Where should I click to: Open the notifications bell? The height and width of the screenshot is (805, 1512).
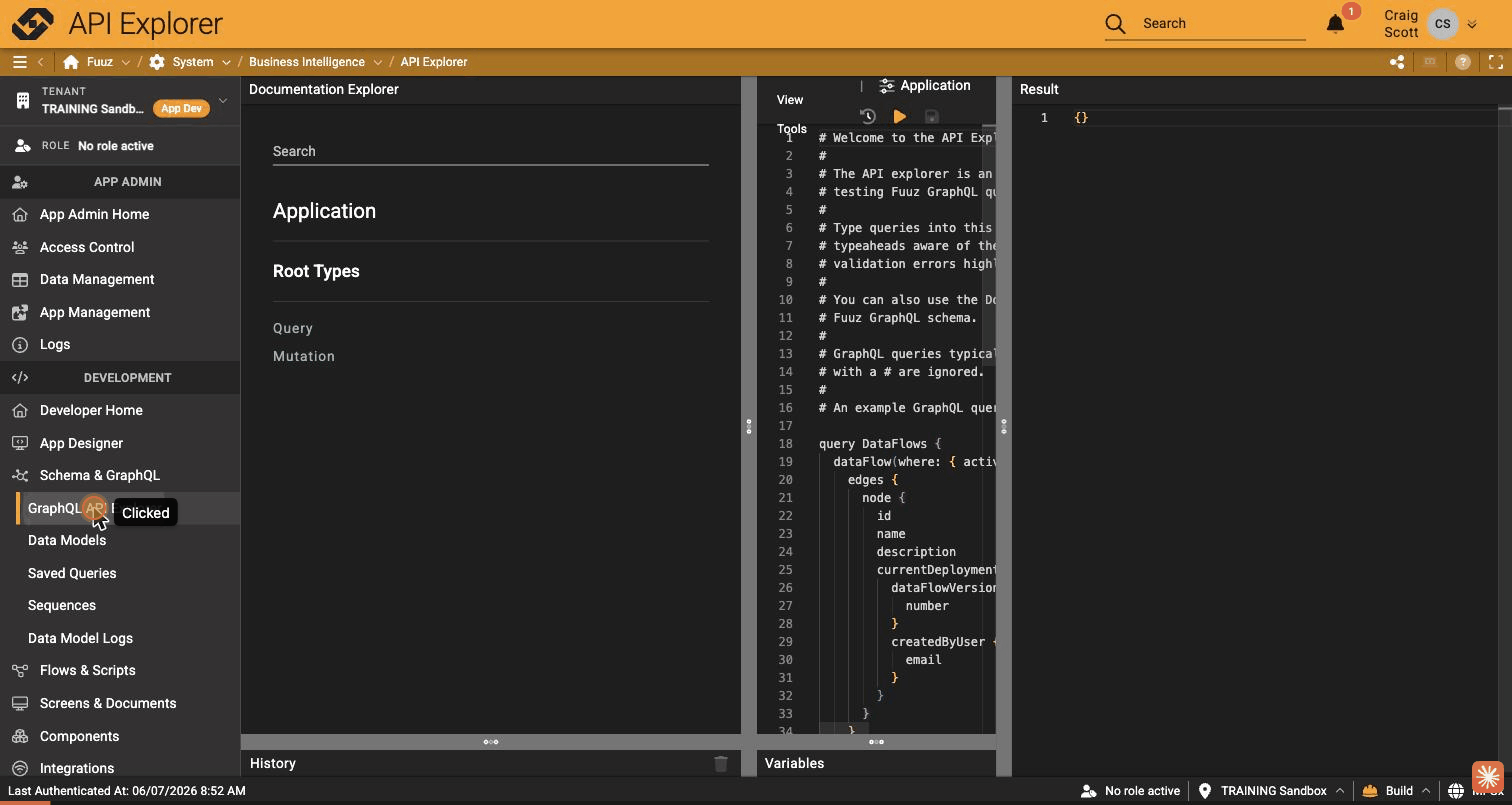1335,24
